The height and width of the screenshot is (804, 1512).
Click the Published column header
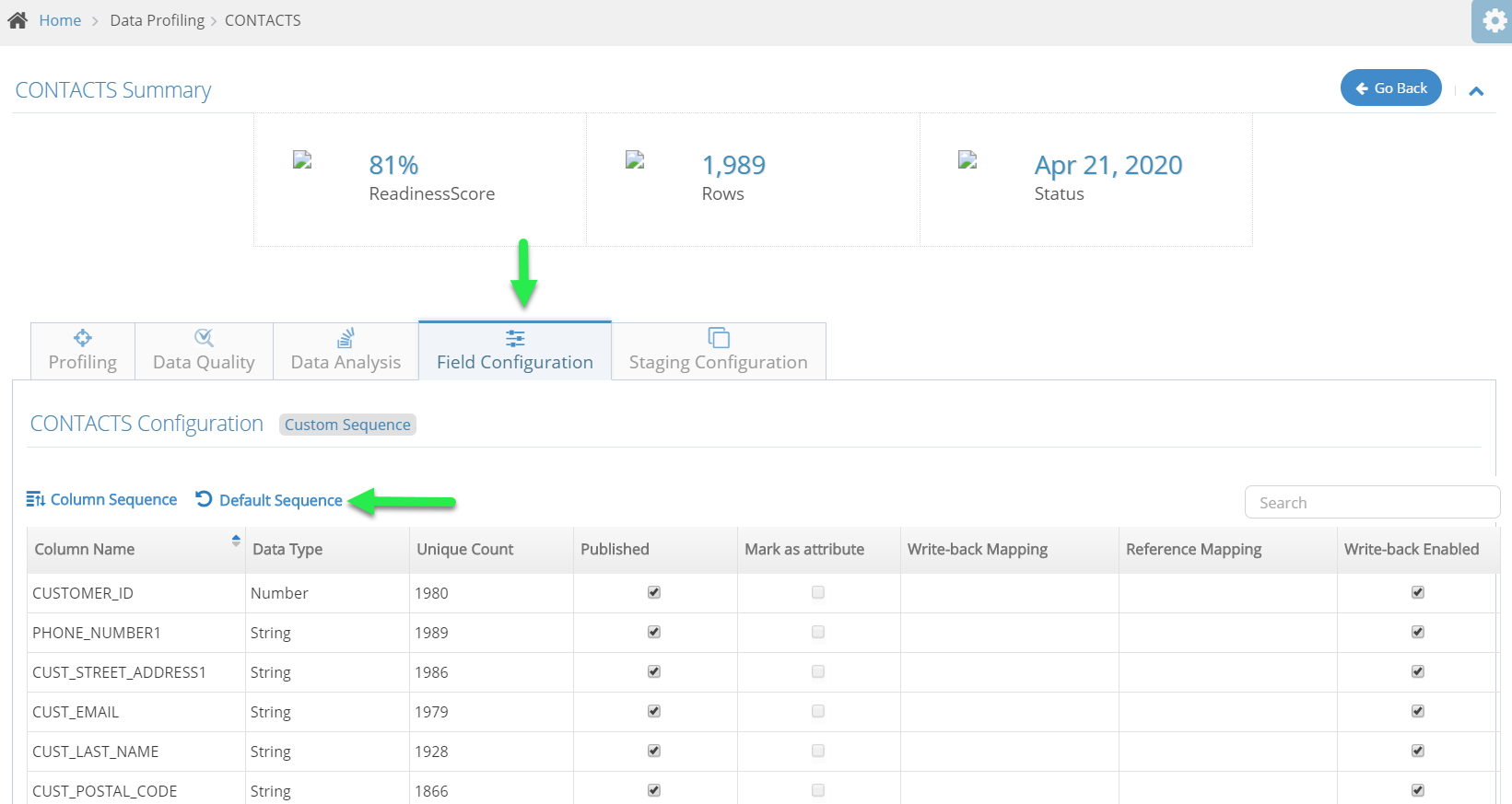pos(655,550)
